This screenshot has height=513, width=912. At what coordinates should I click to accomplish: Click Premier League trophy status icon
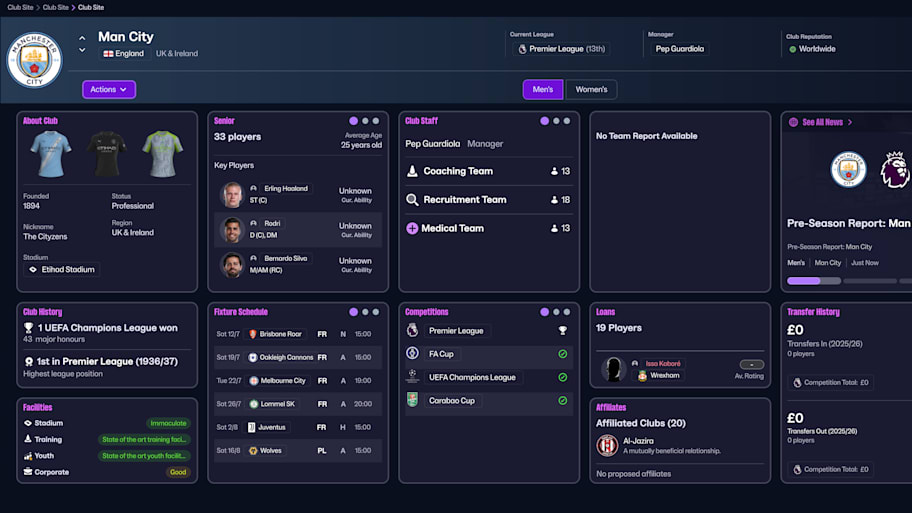coord(562,330)
